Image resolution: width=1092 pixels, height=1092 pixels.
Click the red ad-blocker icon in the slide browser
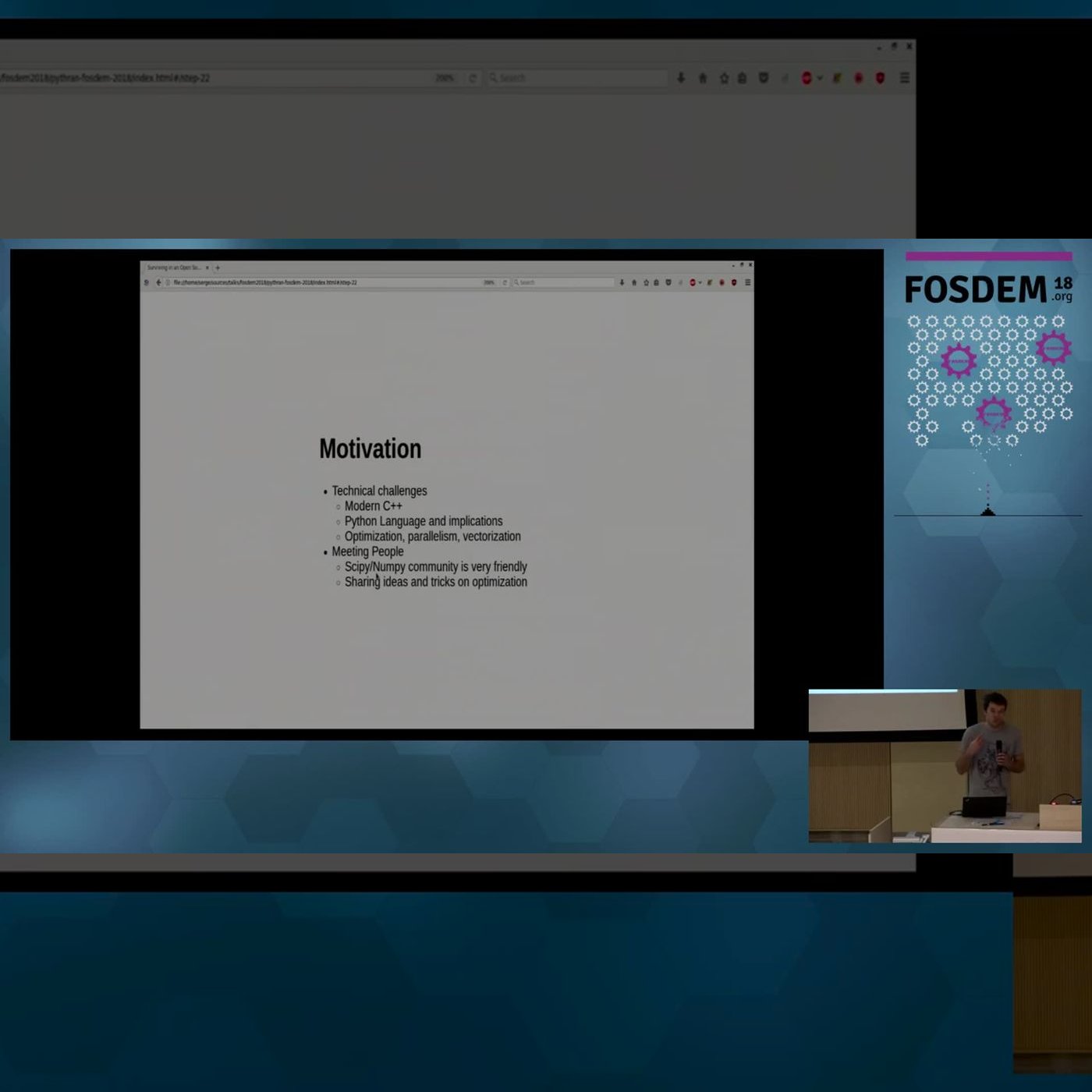tap(692, 282)
